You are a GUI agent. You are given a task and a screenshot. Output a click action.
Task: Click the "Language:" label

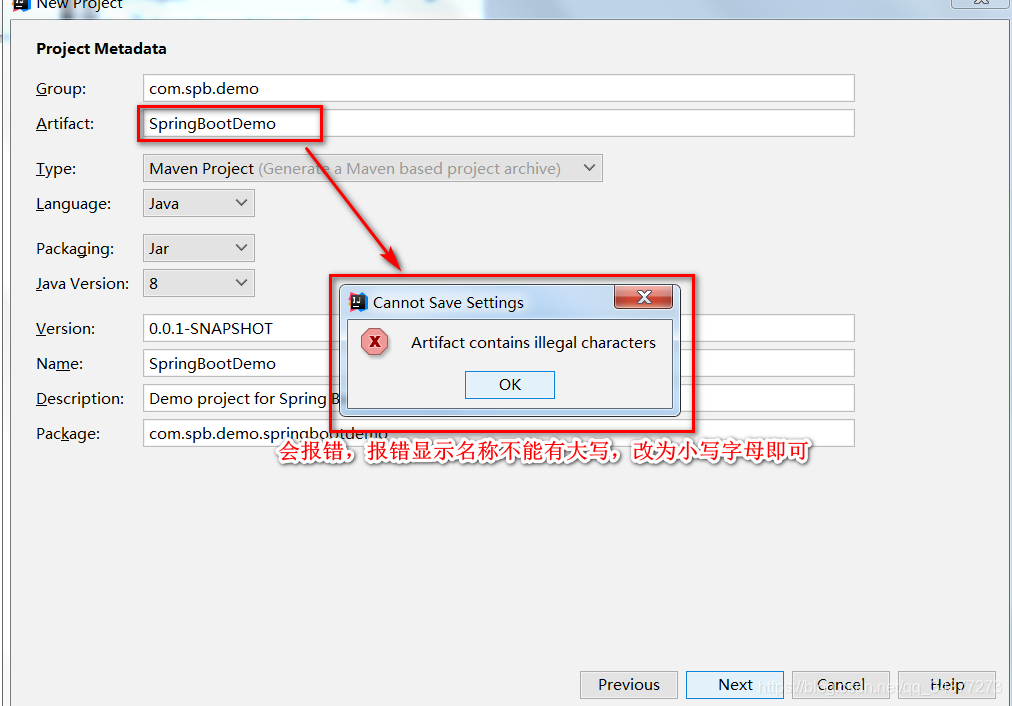[74, 204]
